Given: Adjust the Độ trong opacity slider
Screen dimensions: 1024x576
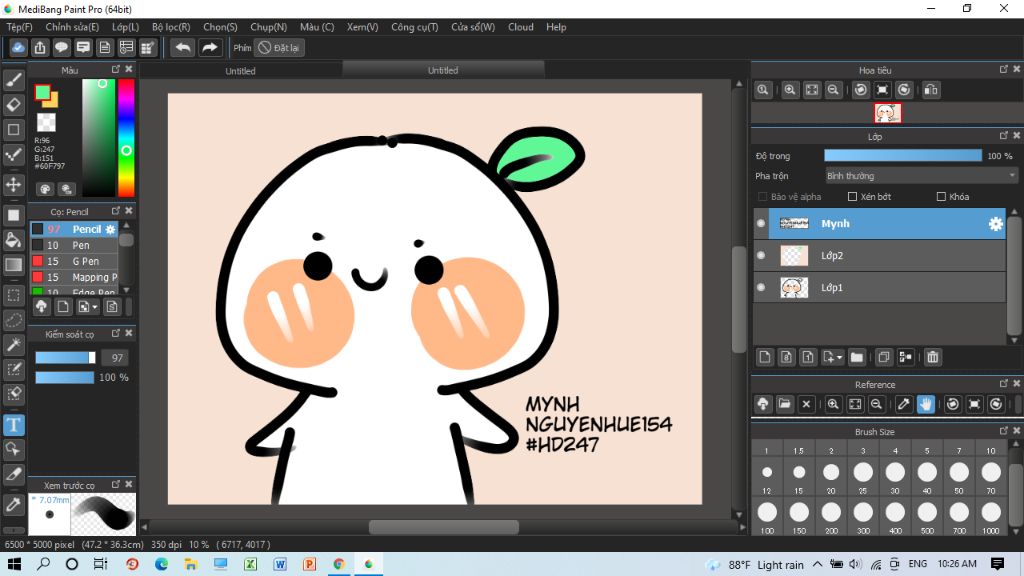Looking at the screenshot, I should 902,156.
